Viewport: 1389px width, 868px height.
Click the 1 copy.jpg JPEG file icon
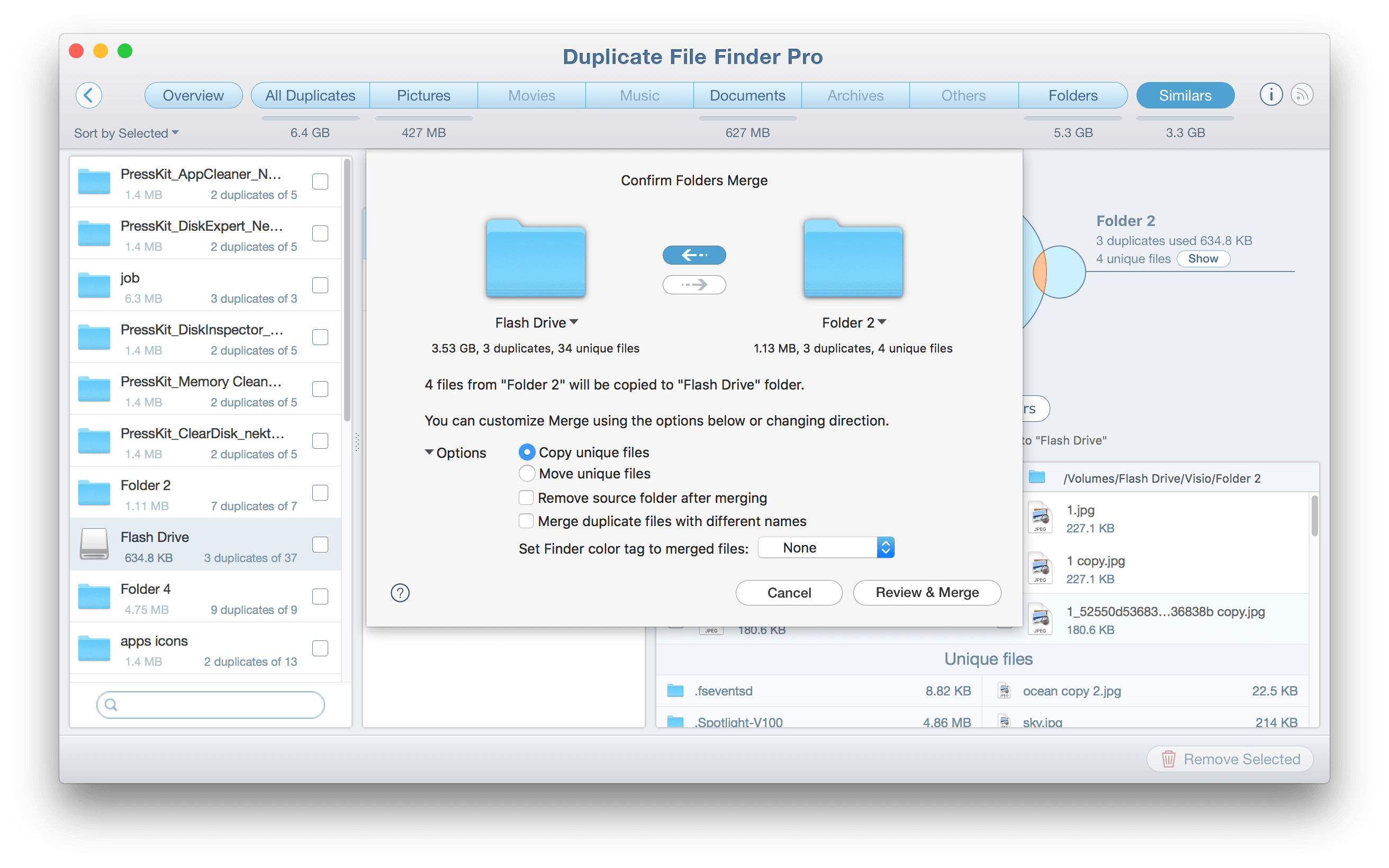(1040, 568)
